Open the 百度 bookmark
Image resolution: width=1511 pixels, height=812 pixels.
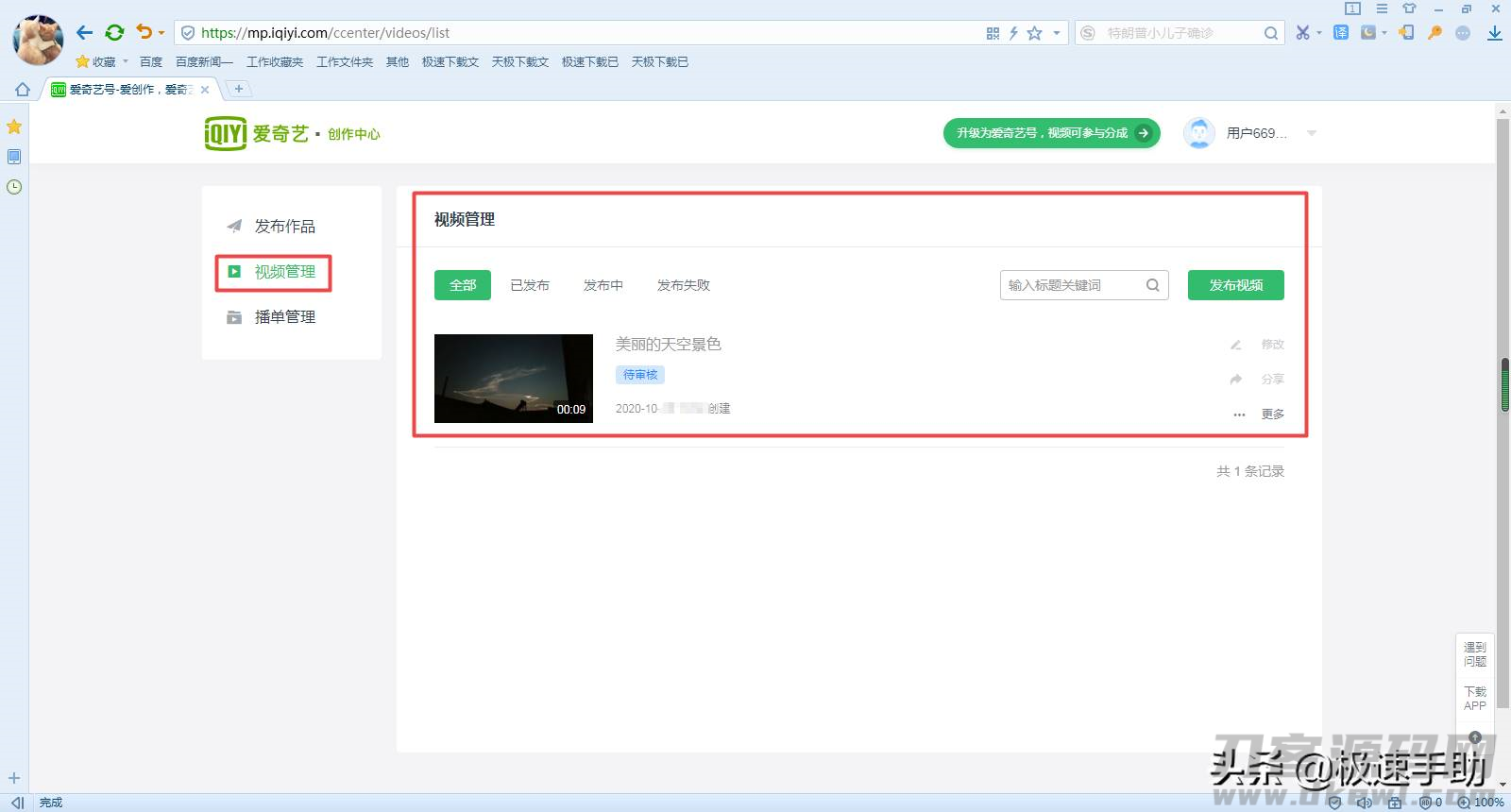(x=151, y=61)
